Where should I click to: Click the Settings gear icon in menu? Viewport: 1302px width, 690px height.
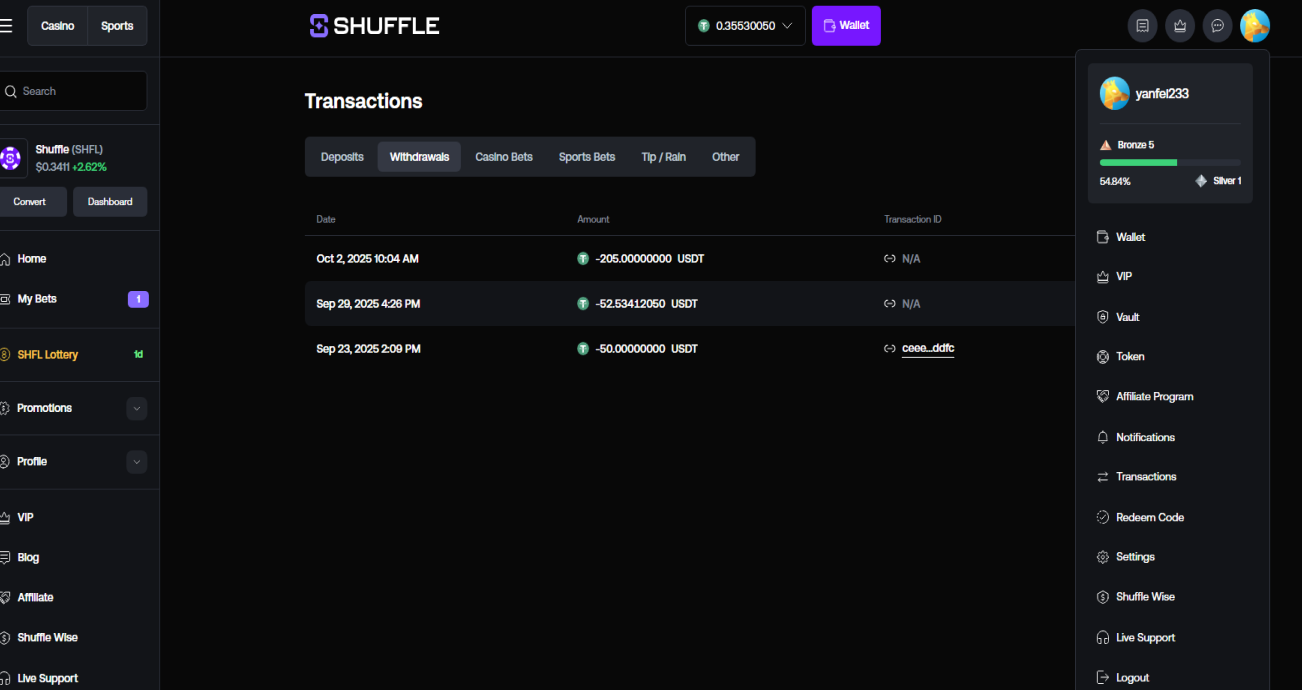pos(1103,557)
